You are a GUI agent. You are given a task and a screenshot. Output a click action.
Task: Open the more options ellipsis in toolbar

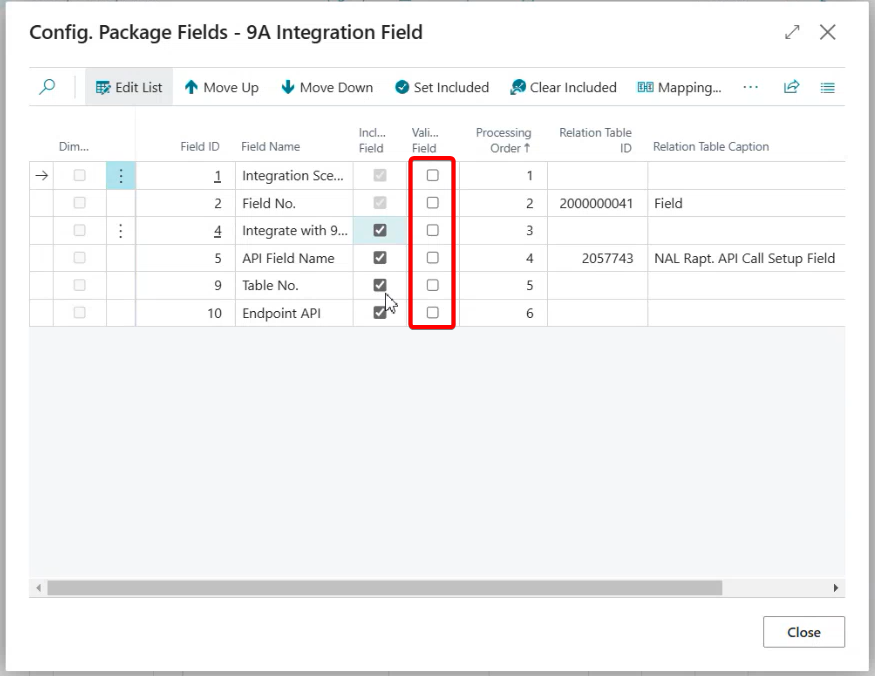coord(750,87)
